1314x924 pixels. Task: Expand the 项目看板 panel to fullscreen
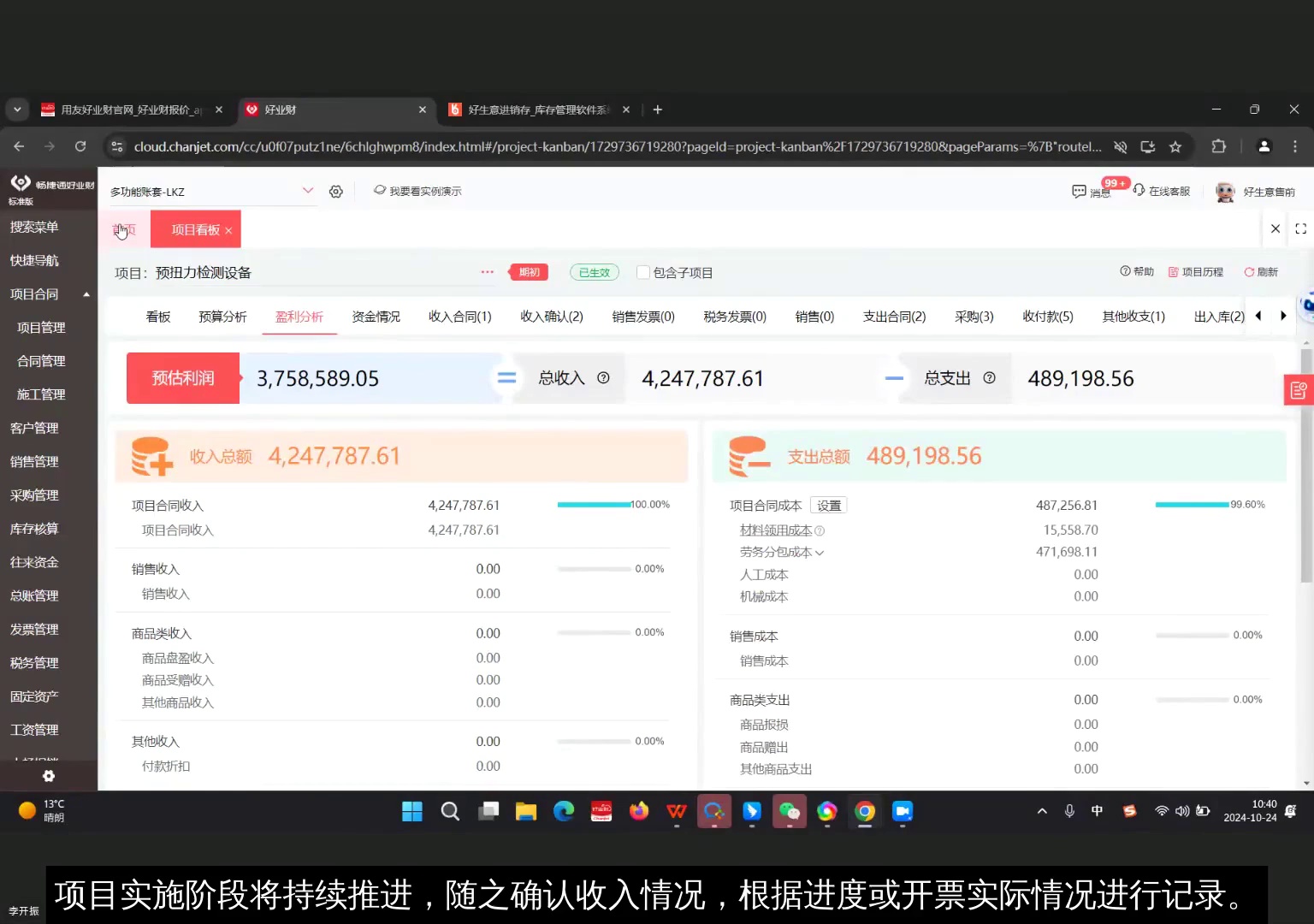tap(1301, 228)
